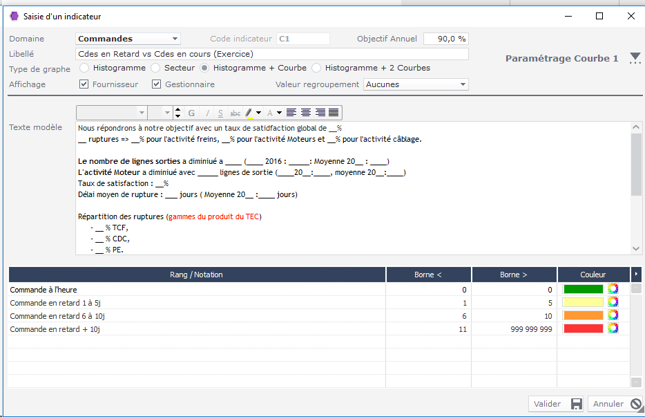645x417 pixels.
Task: Click red swatch for retard + 10j
Action: (583, 329)
